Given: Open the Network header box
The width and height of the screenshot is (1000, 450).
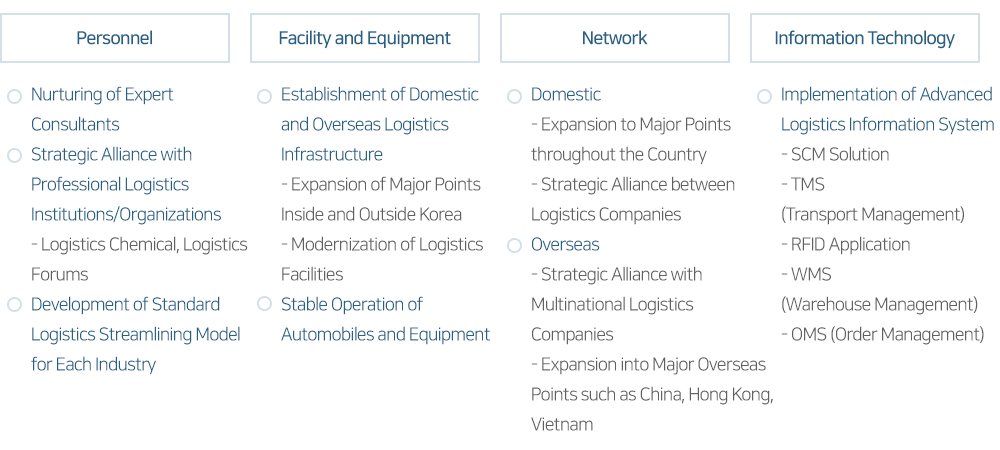Looking at the screenshot, I should (x=615, y=38).
